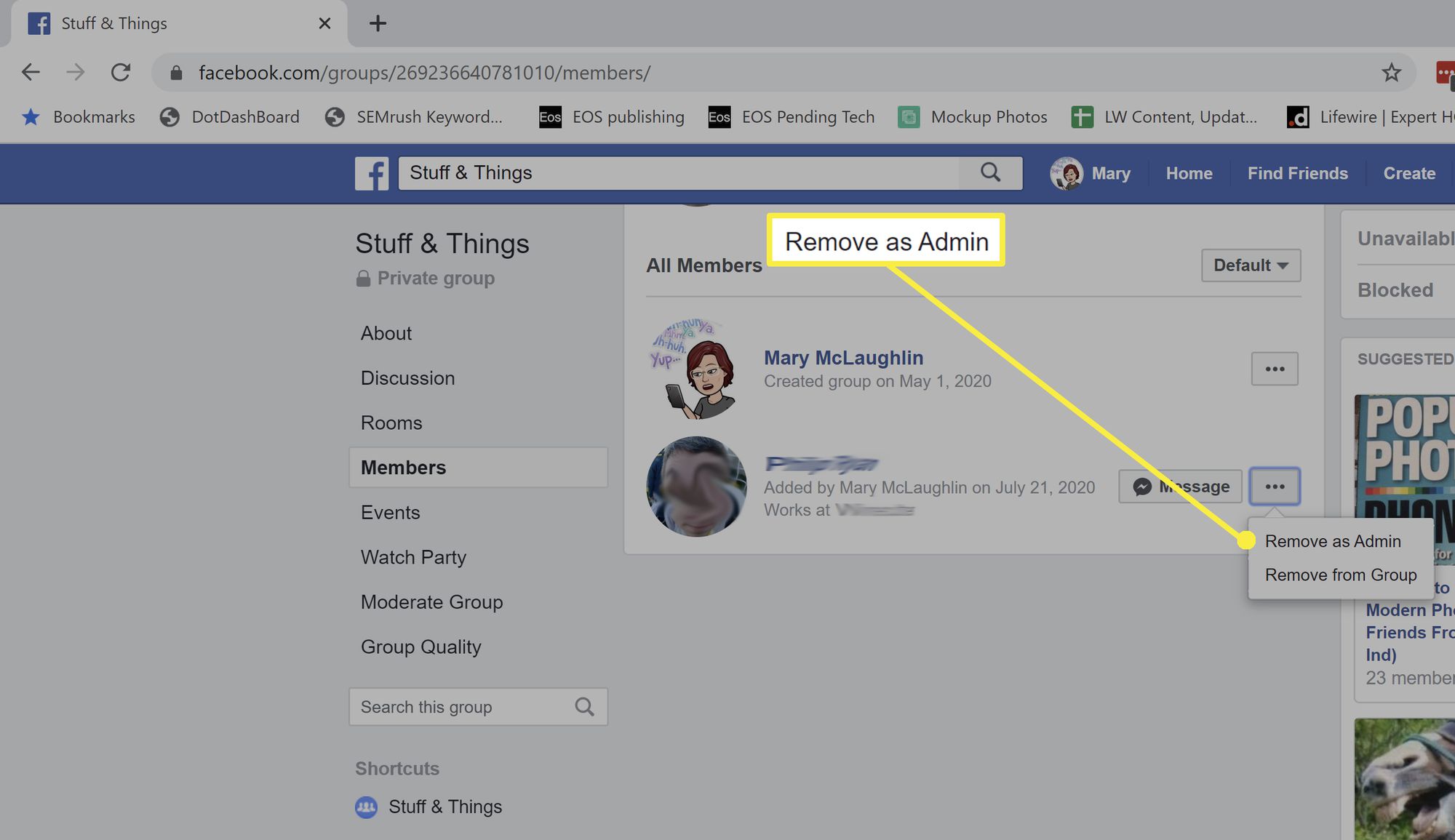
Task: Click the search icon in group search bar
Action: [586, 707]
